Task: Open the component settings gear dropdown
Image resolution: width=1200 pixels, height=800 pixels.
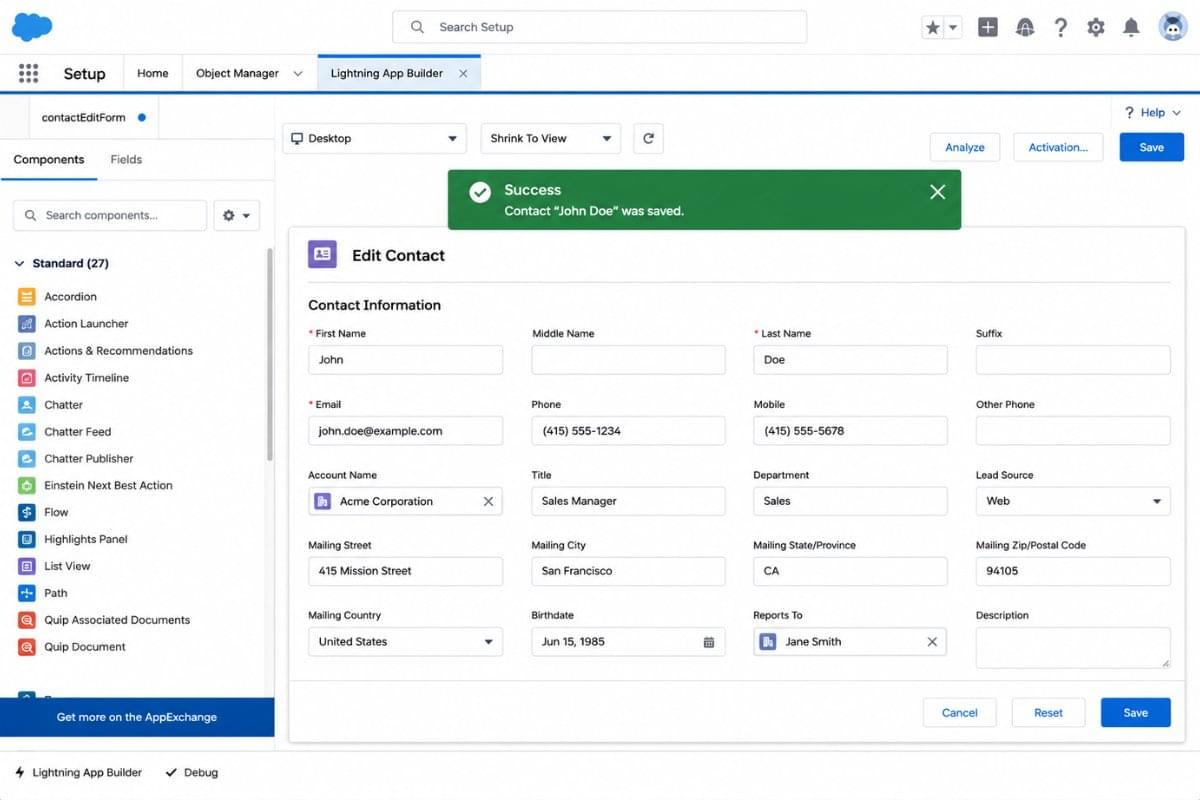Action: click(x=237, y=215)
